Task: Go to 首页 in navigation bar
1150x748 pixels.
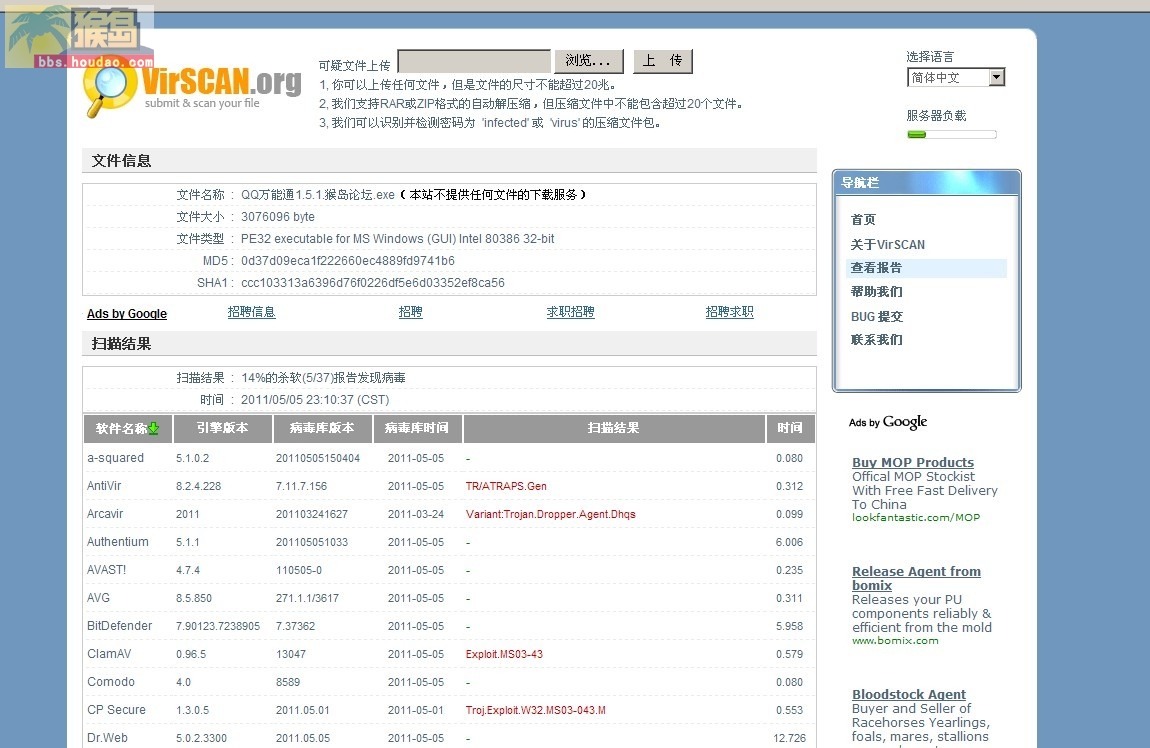Action: 863,220
